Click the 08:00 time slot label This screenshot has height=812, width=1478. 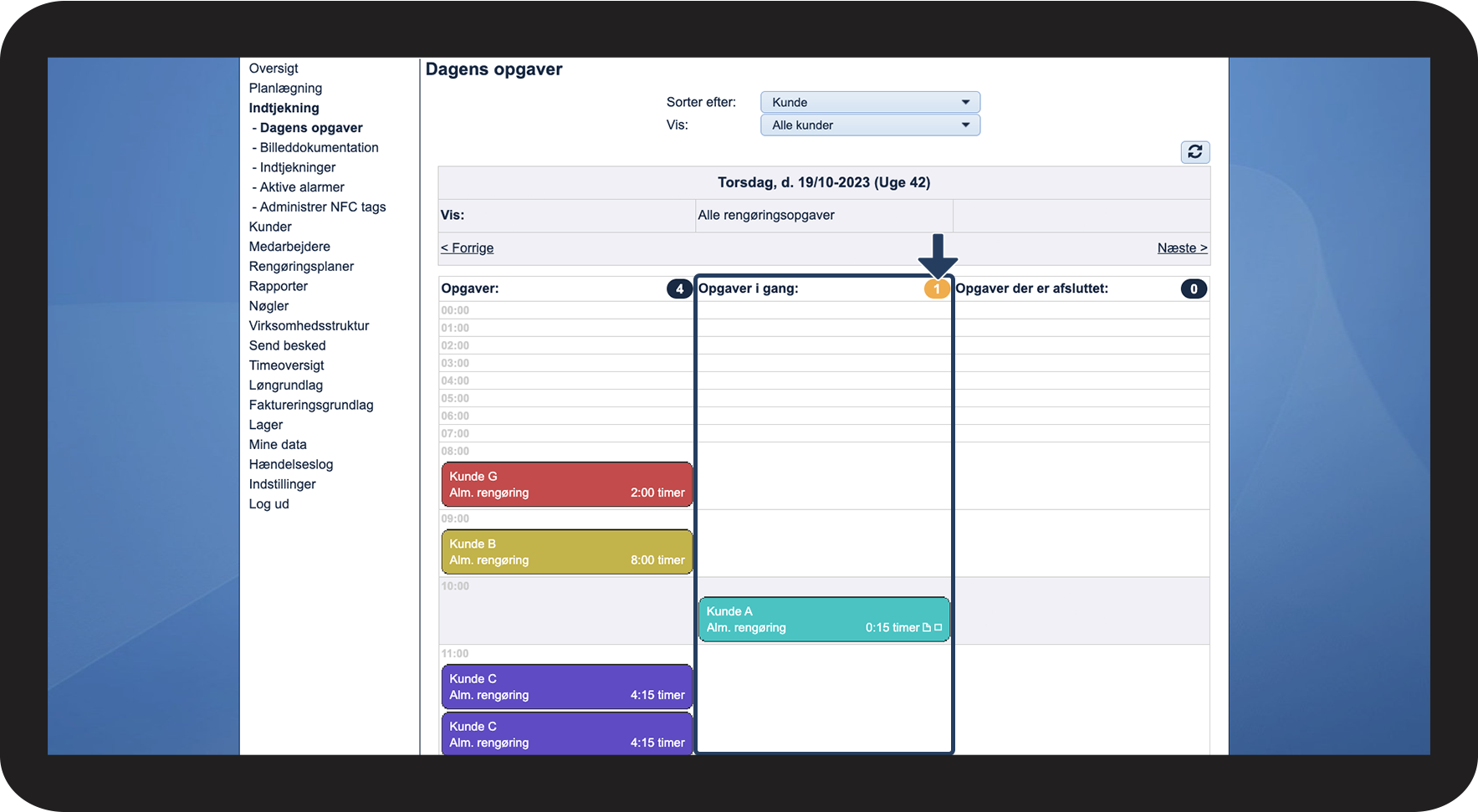tap(455, 451)
